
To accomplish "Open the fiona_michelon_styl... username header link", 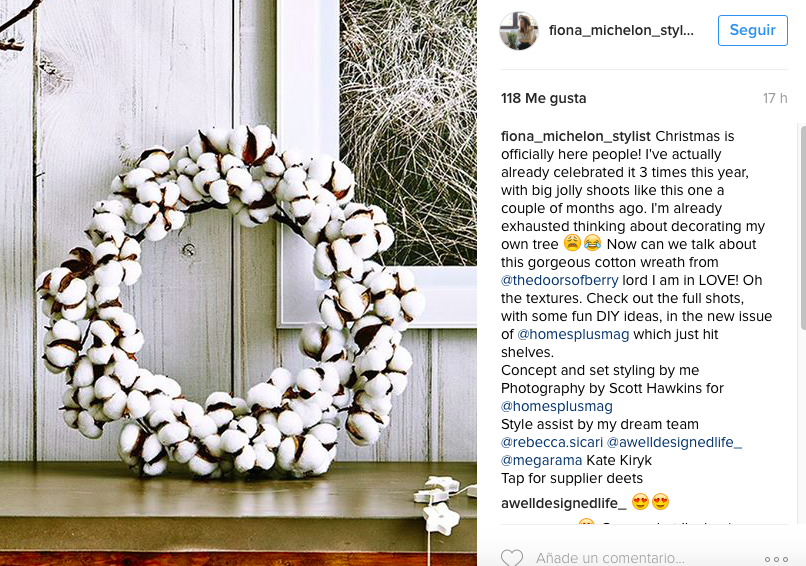I will [x=621, y=30].
